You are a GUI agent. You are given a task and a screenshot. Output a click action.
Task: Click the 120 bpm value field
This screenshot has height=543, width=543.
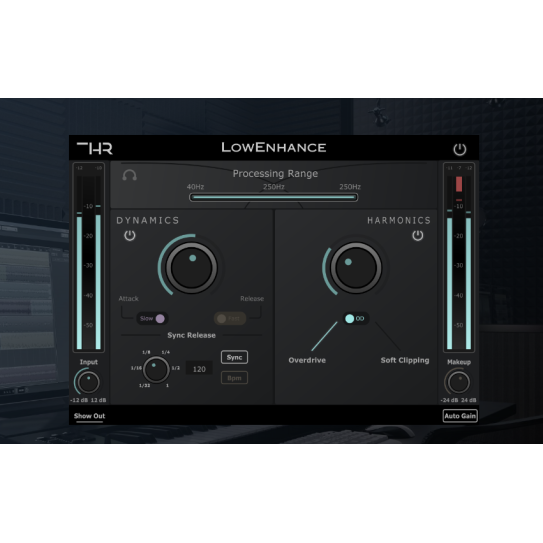click(x=199, y=369)
